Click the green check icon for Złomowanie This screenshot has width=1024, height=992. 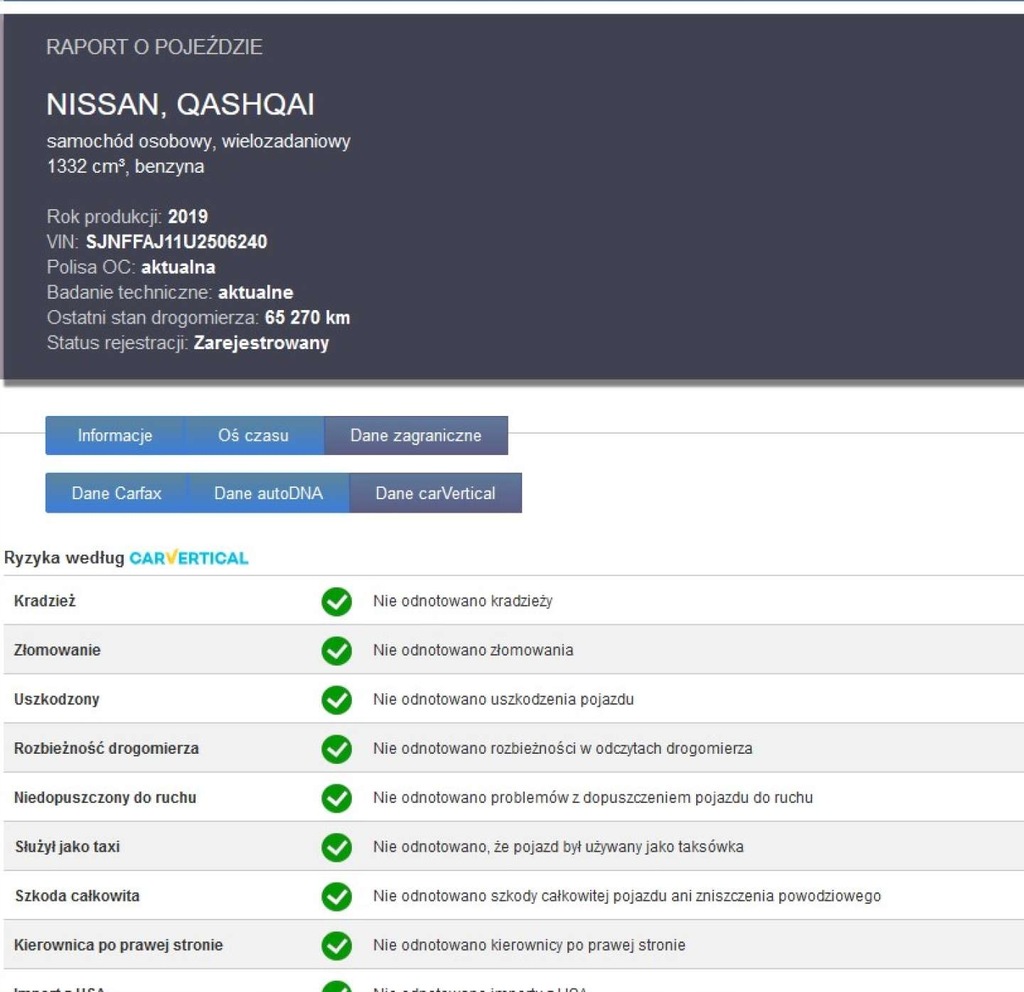tap(336, 650)
